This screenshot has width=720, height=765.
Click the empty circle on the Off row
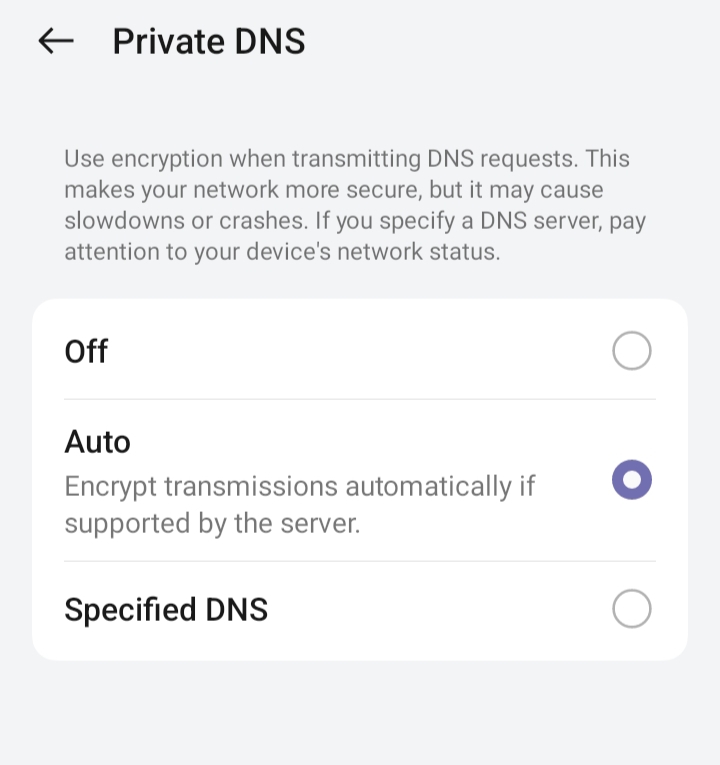[631, 351]
